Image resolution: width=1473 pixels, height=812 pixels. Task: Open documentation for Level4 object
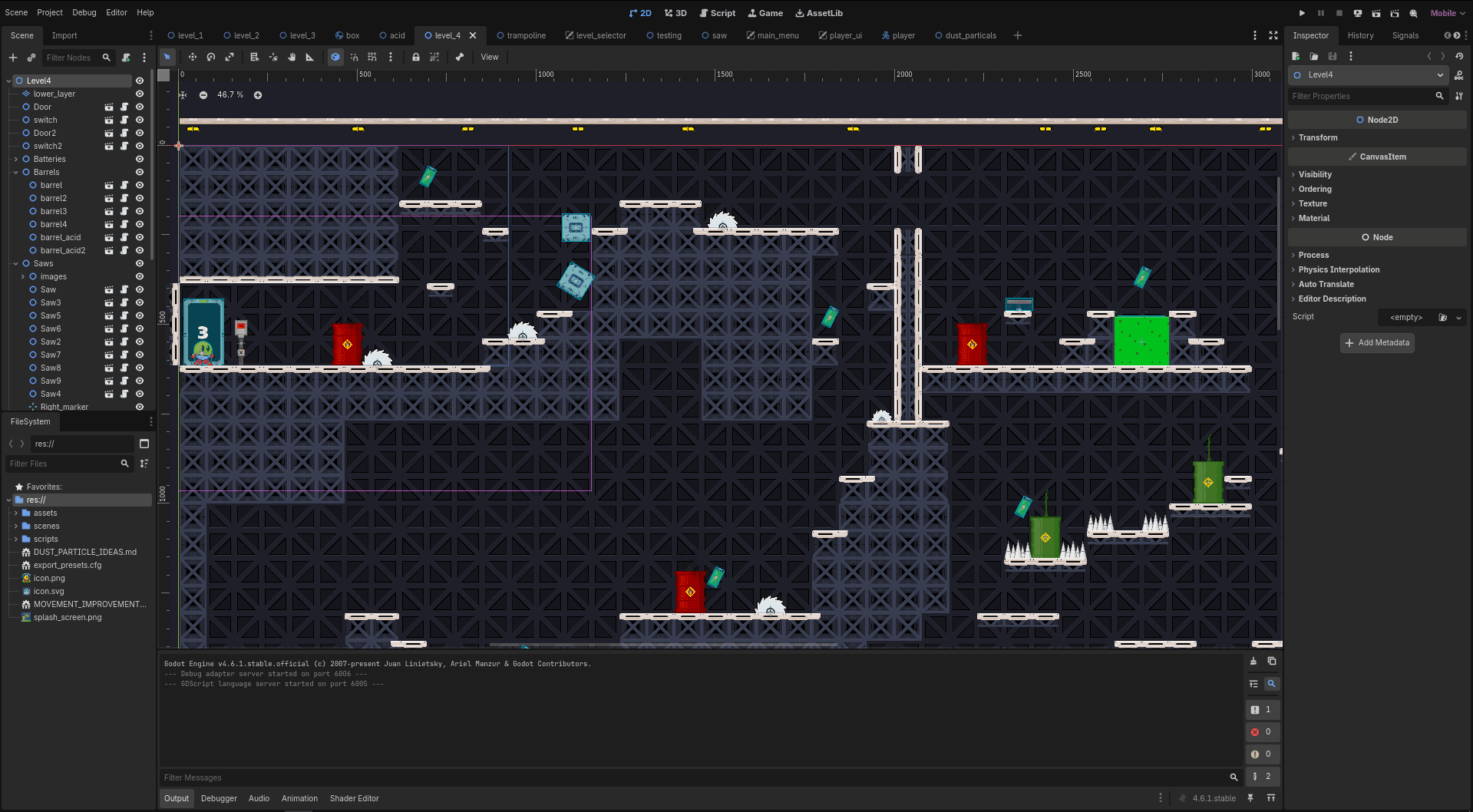(1459, 75)
